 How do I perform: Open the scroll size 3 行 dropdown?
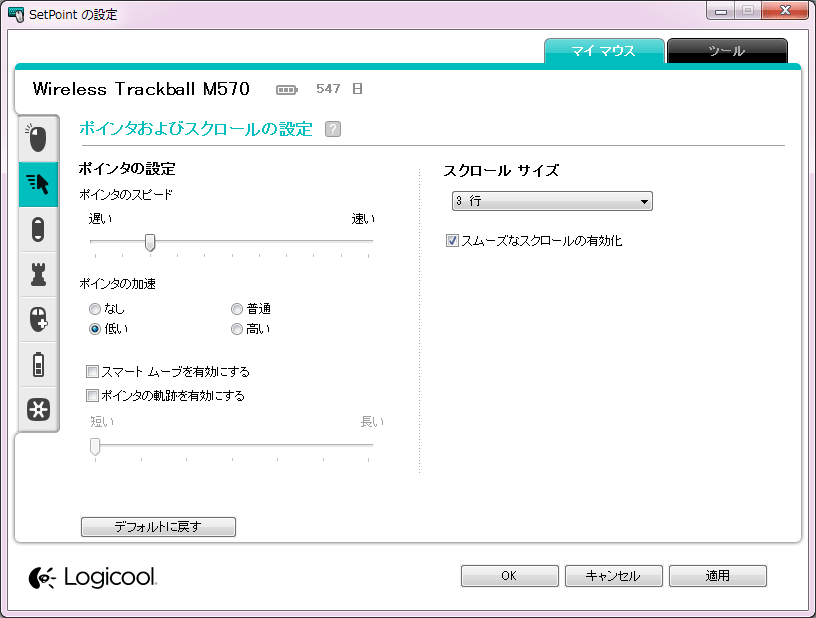point(552,201)
